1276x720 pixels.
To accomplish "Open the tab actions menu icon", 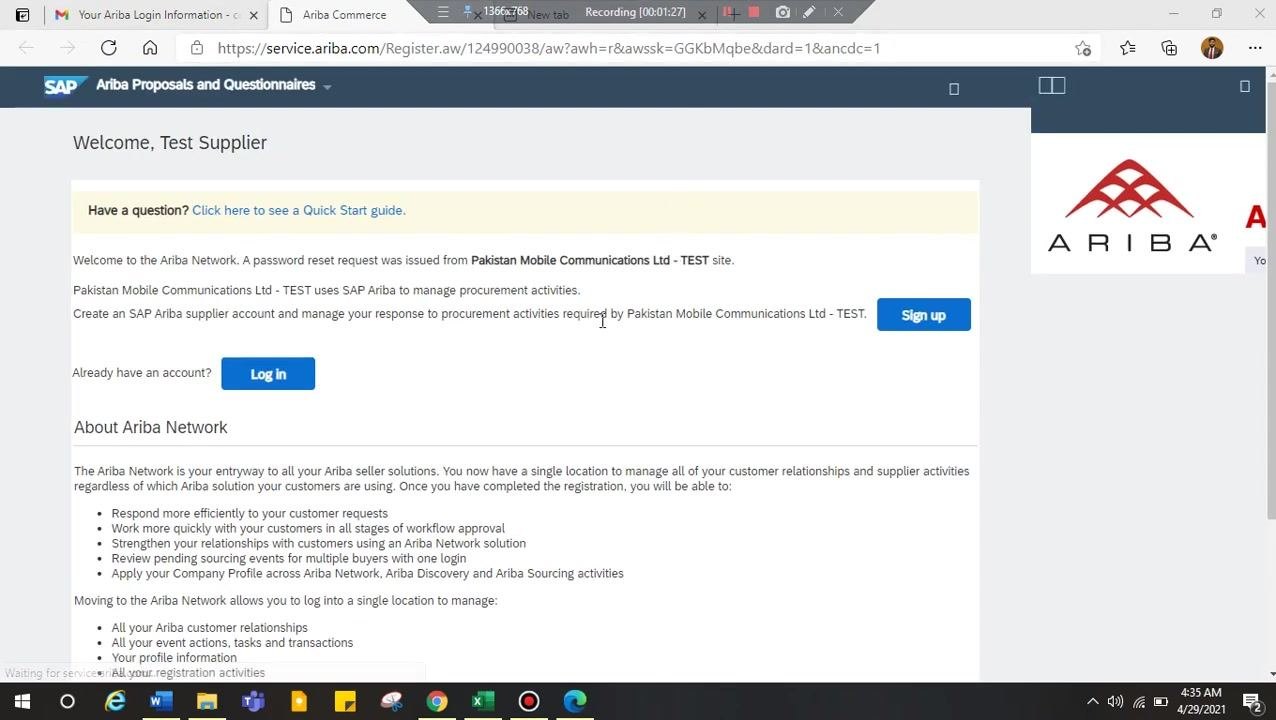I will [22, 15].
